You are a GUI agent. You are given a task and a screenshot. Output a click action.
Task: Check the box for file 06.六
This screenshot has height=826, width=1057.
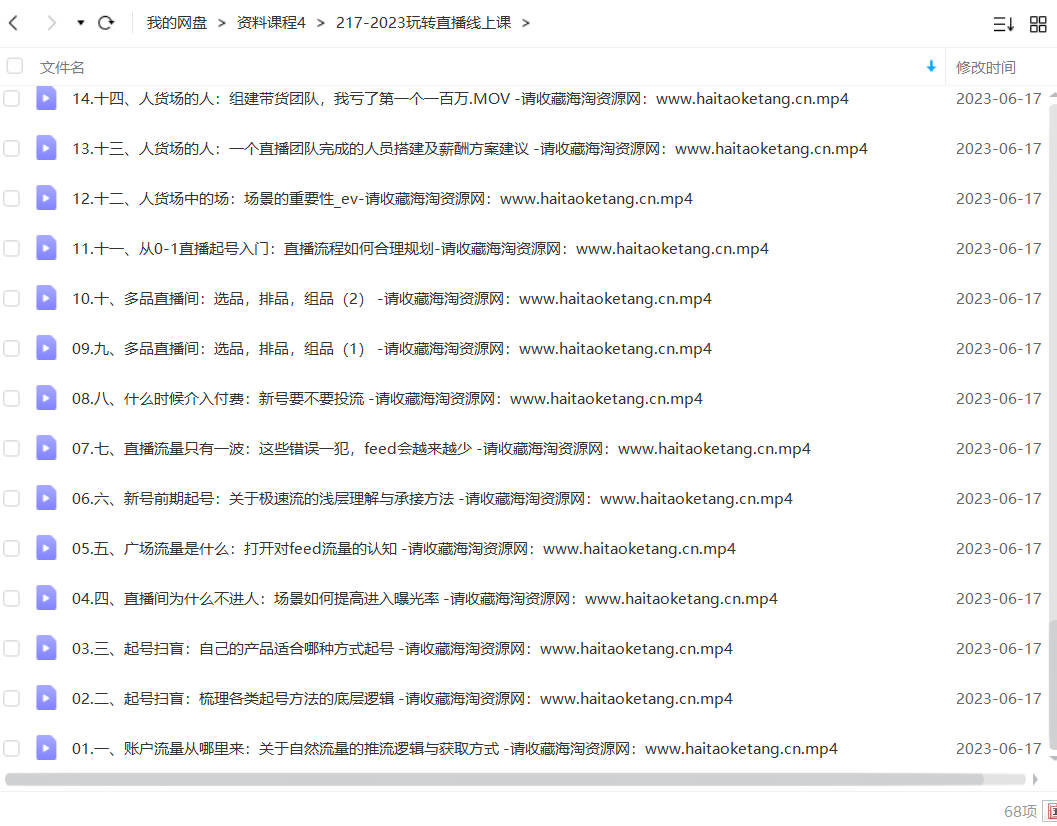11,498
